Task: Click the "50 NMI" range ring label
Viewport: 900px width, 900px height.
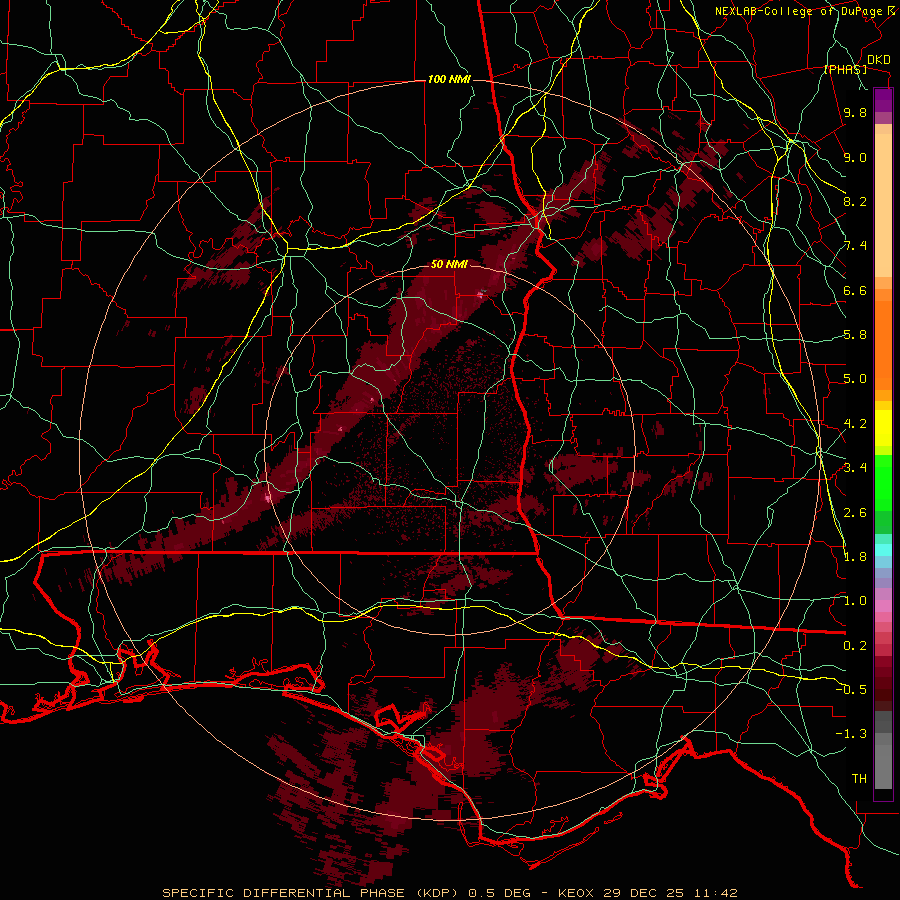Action: click(449, 265)
